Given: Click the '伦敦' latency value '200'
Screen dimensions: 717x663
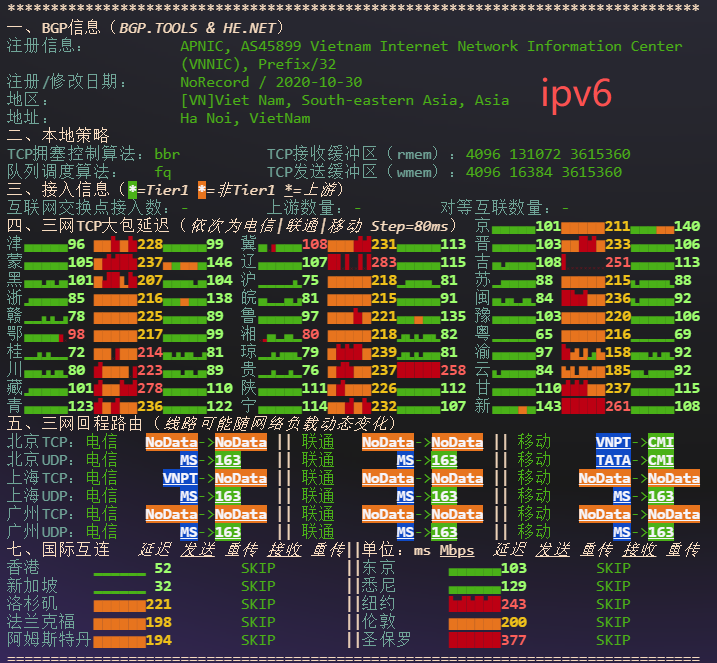Looking at the screenshot, I should 514,622.
